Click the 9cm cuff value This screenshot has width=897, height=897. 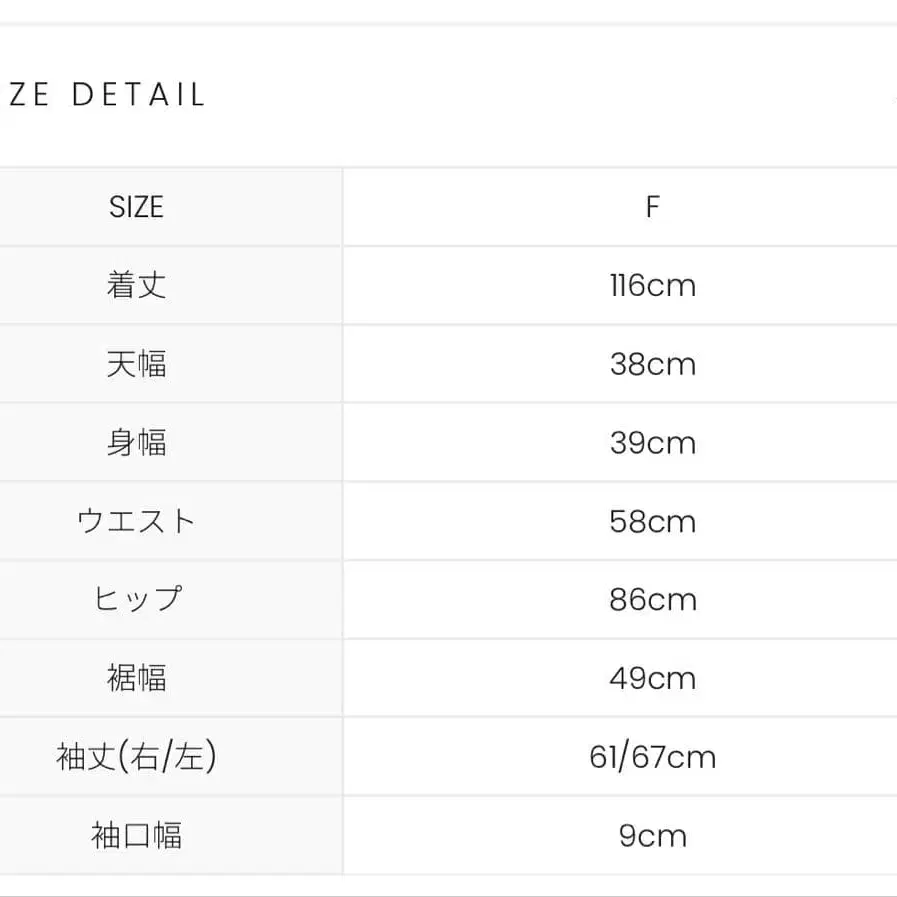[x=653, y=836]
